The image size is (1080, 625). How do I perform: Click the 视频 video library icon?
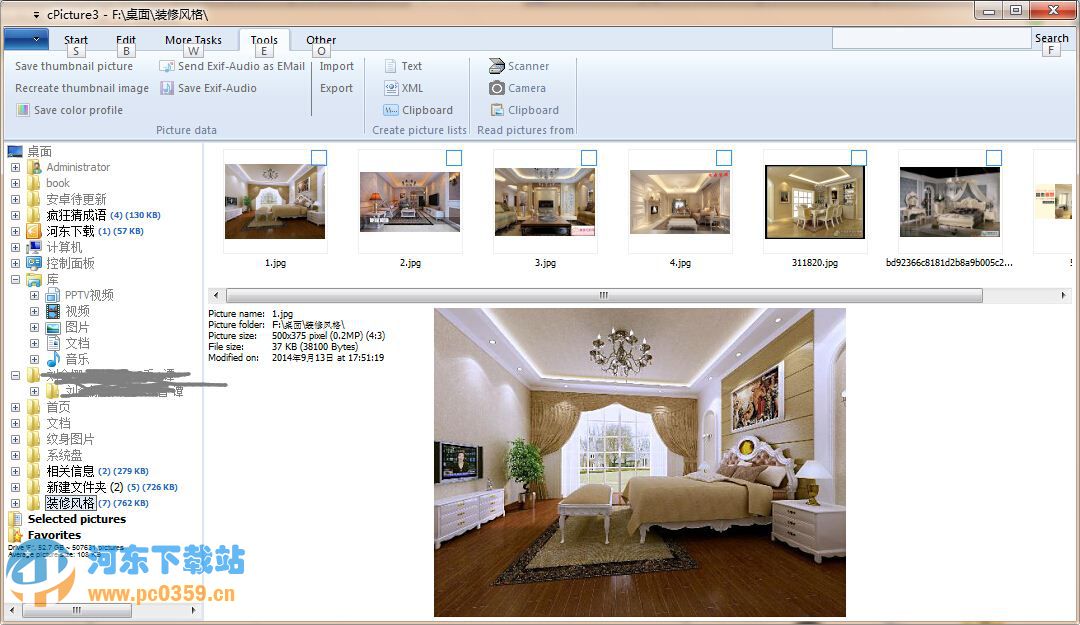(53, 311)
